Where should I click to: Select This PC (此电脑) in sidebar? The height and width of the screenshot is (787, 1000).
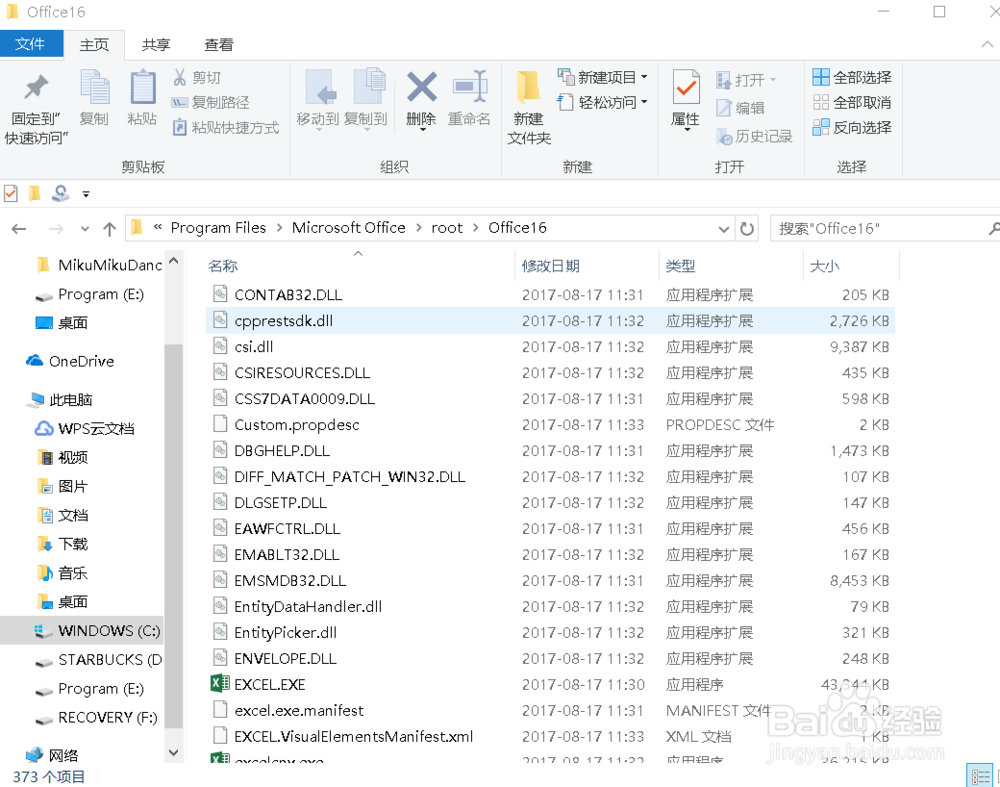point(61,400)
